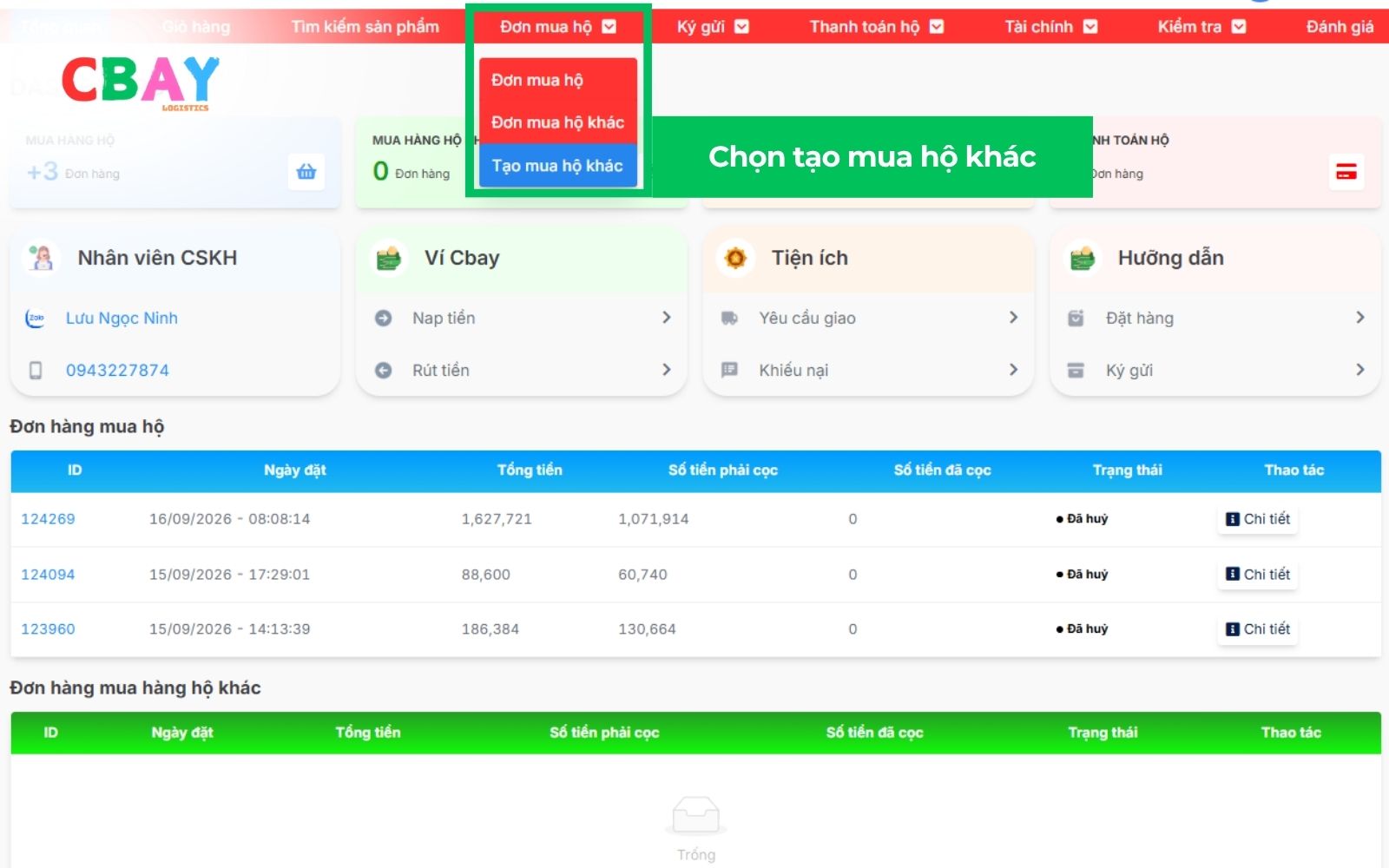Click the Zalo icon beside Lưu Ngọc Ninh
The image size is (1389, 868).
coord(35,319)
